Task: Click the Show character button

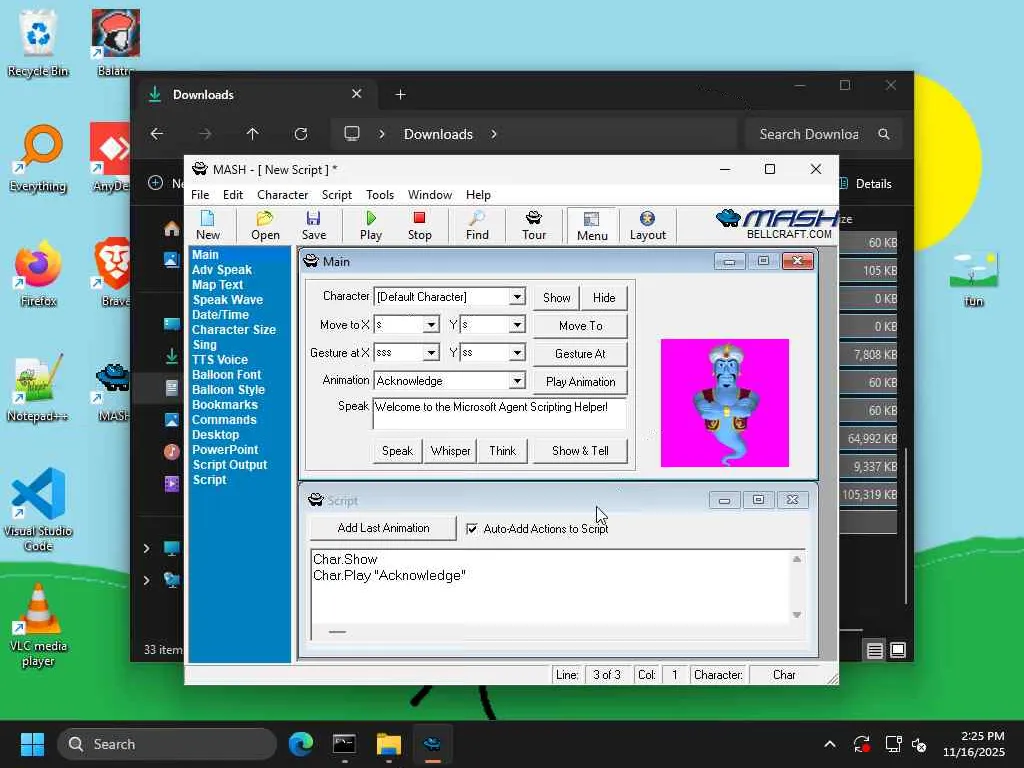Action: (556, 298)
